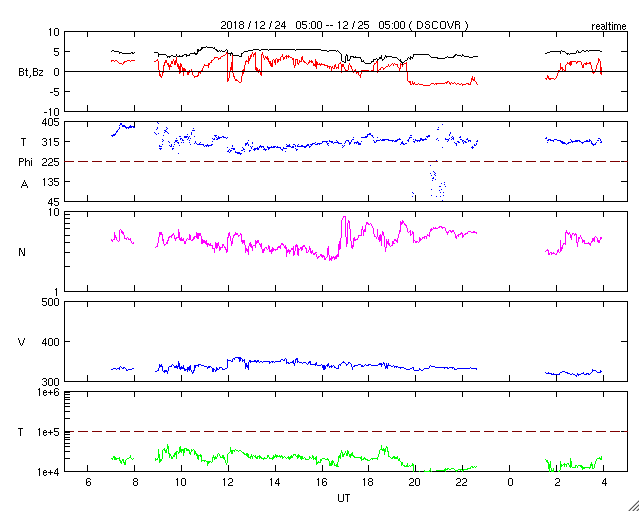
Task: Click the '225' tick label on Phi panel
Action: pyautogui.click(x=51, y=163)
